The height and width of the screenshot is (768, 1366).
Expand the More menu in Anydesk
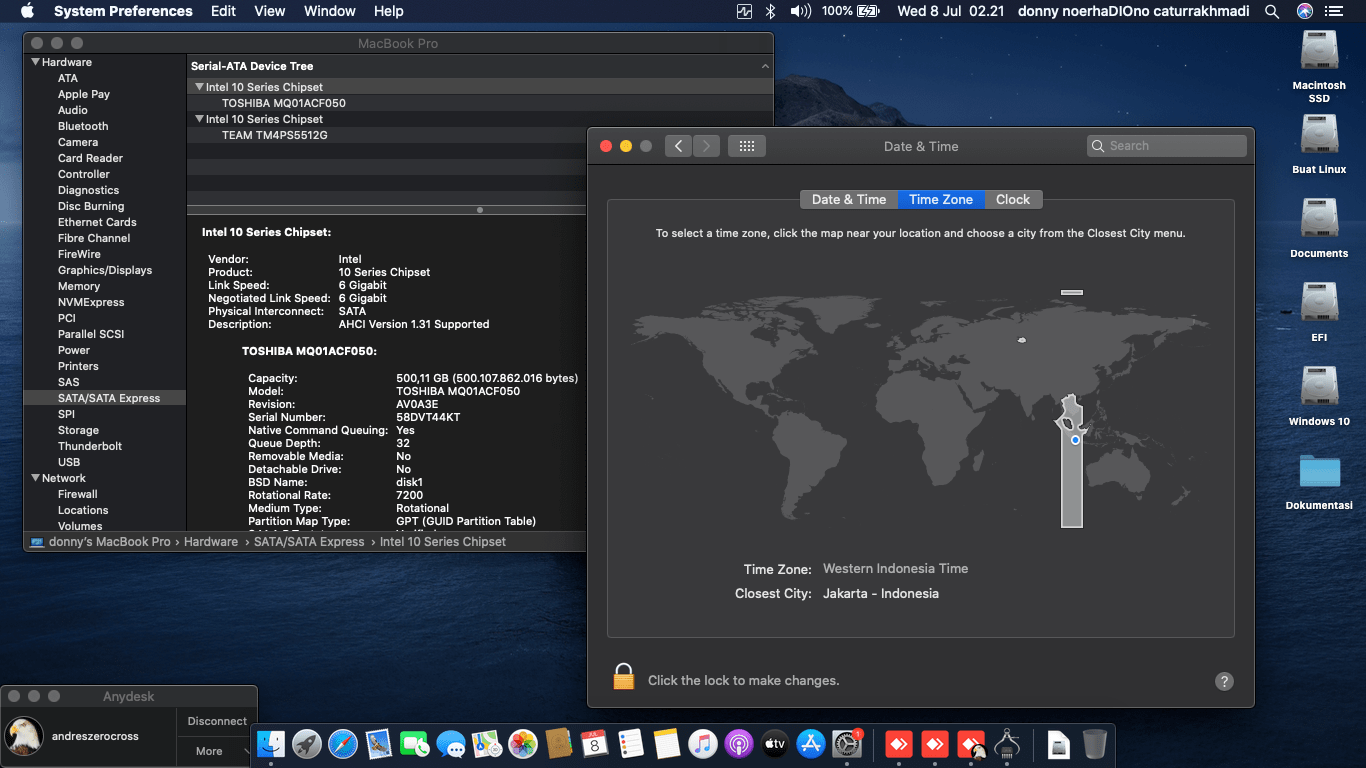click(216, 751)
